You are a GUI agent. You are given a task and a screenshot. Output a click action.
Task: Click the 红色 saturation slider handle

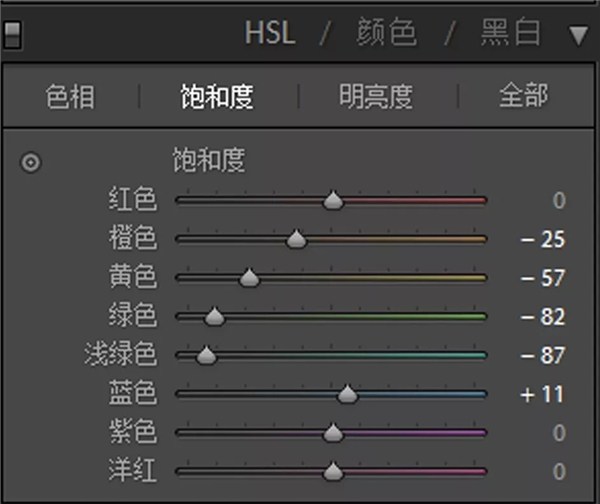pyautogui.click(x=333, y=201)
